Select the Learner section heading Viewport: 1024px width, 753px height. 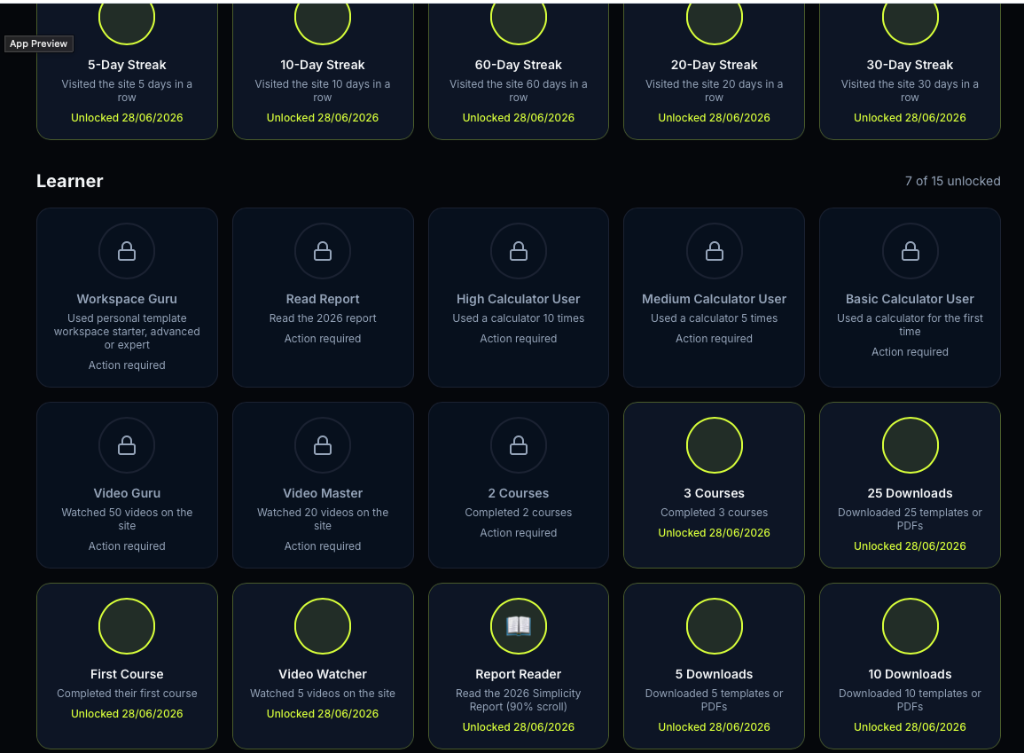70,181
